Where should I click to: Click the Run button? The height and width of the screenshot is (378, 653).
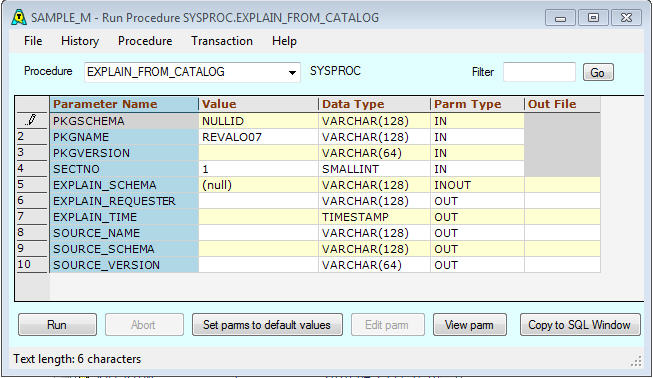click(57, 325)
